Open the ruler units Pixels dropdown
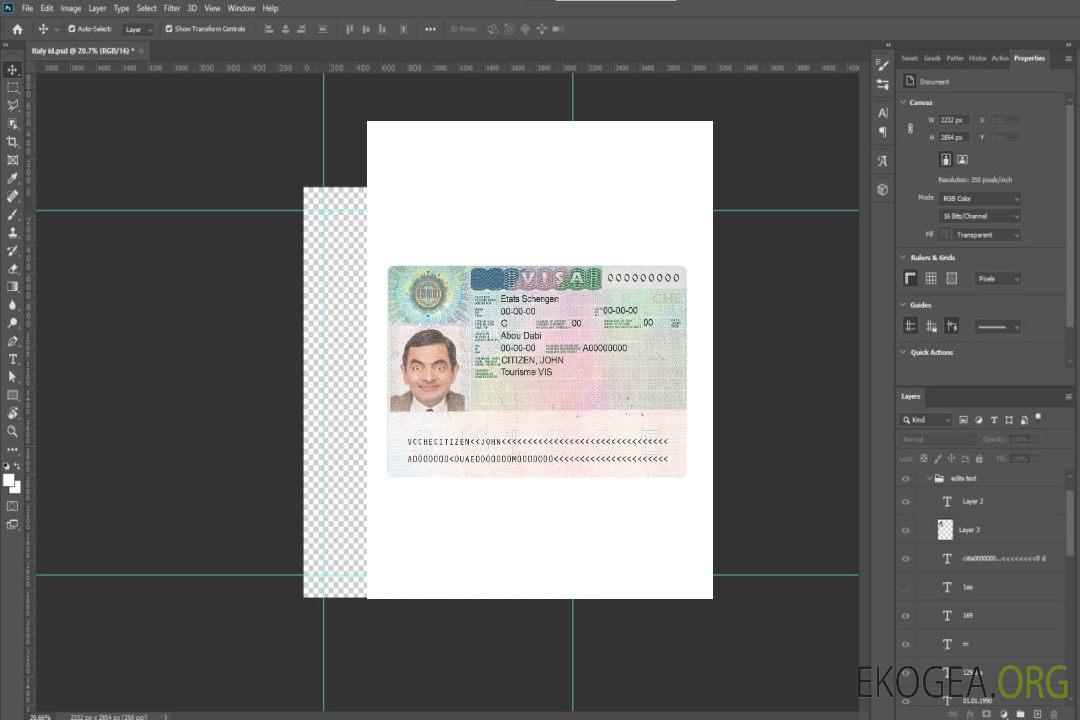The image size is (1080, 720). click(997, 279)
